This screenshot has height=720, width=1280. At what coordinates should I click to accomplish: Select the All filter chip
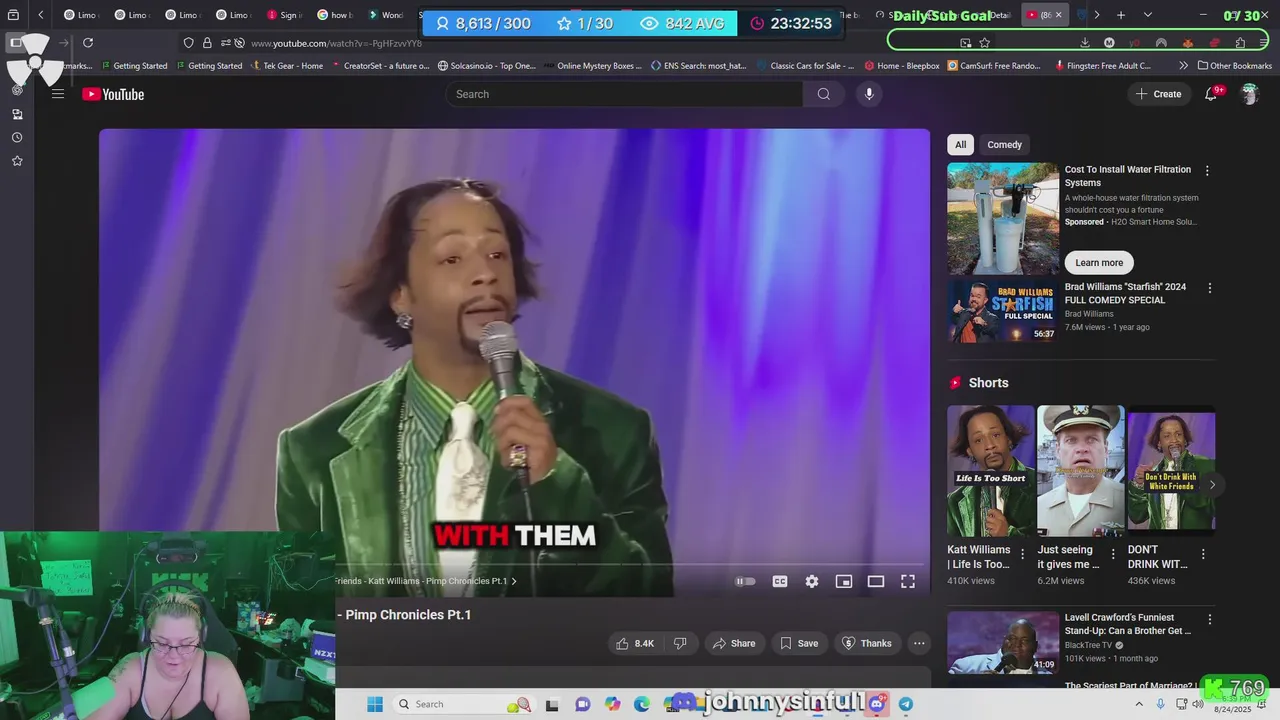(x=960, y=145)
